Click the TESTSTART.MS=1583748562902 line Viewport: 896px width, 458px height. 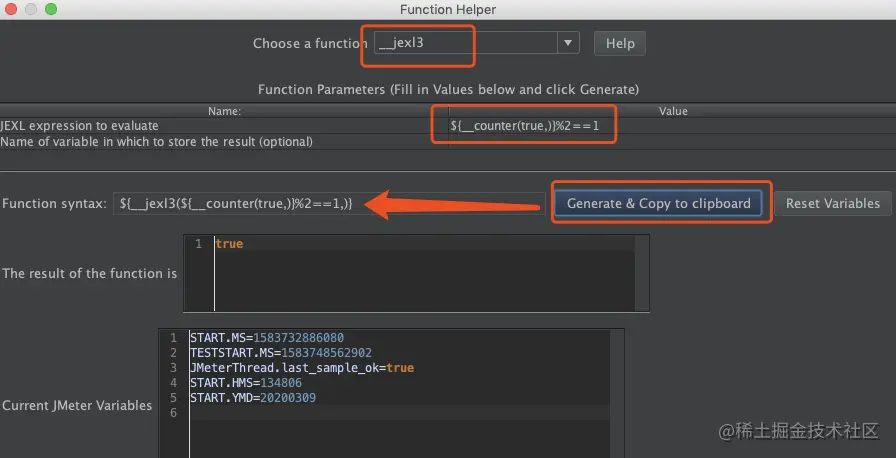pyautogui.click(x=281, y=353)
